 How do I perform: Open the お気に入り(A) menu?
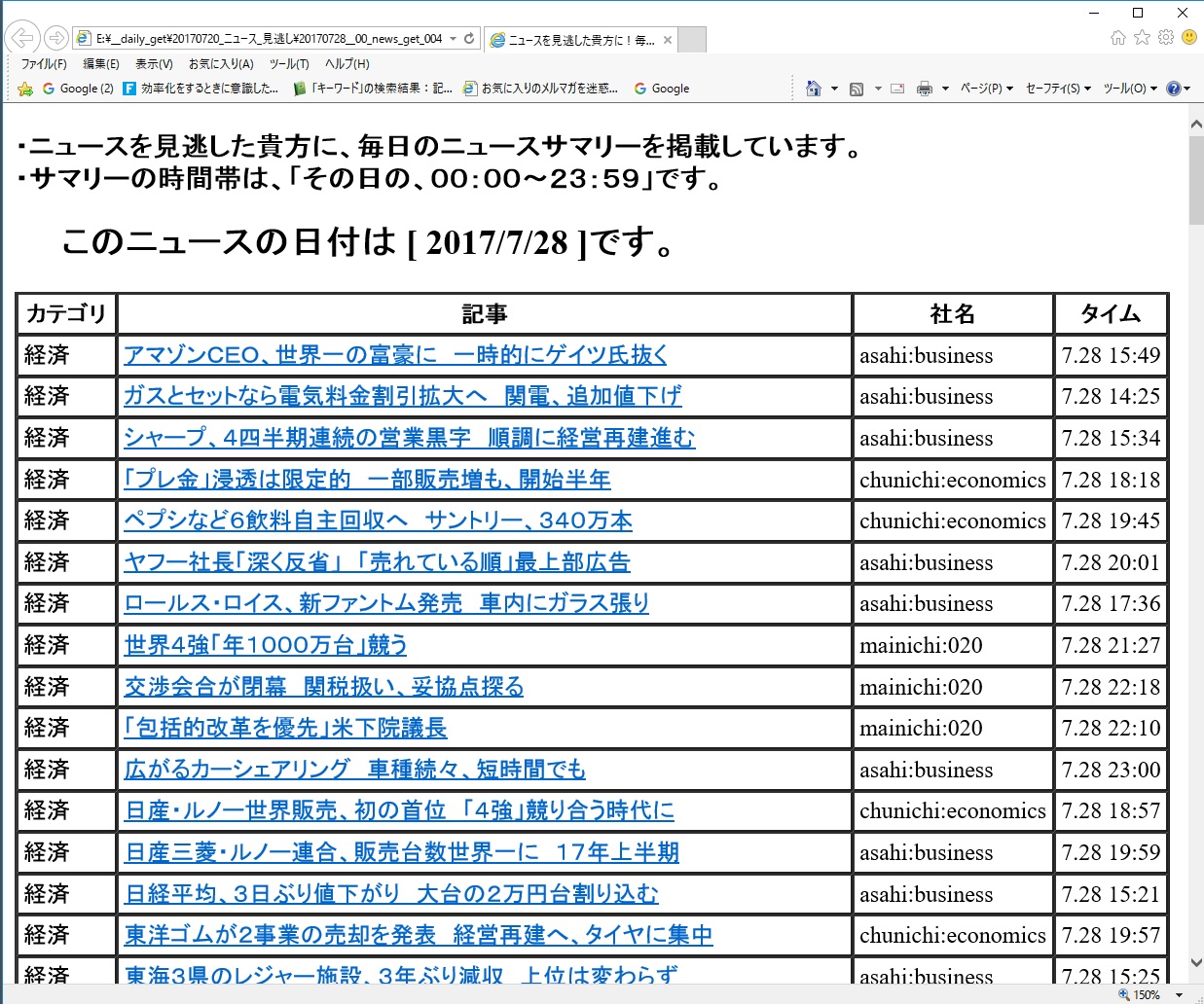click(x=221, y=64)
